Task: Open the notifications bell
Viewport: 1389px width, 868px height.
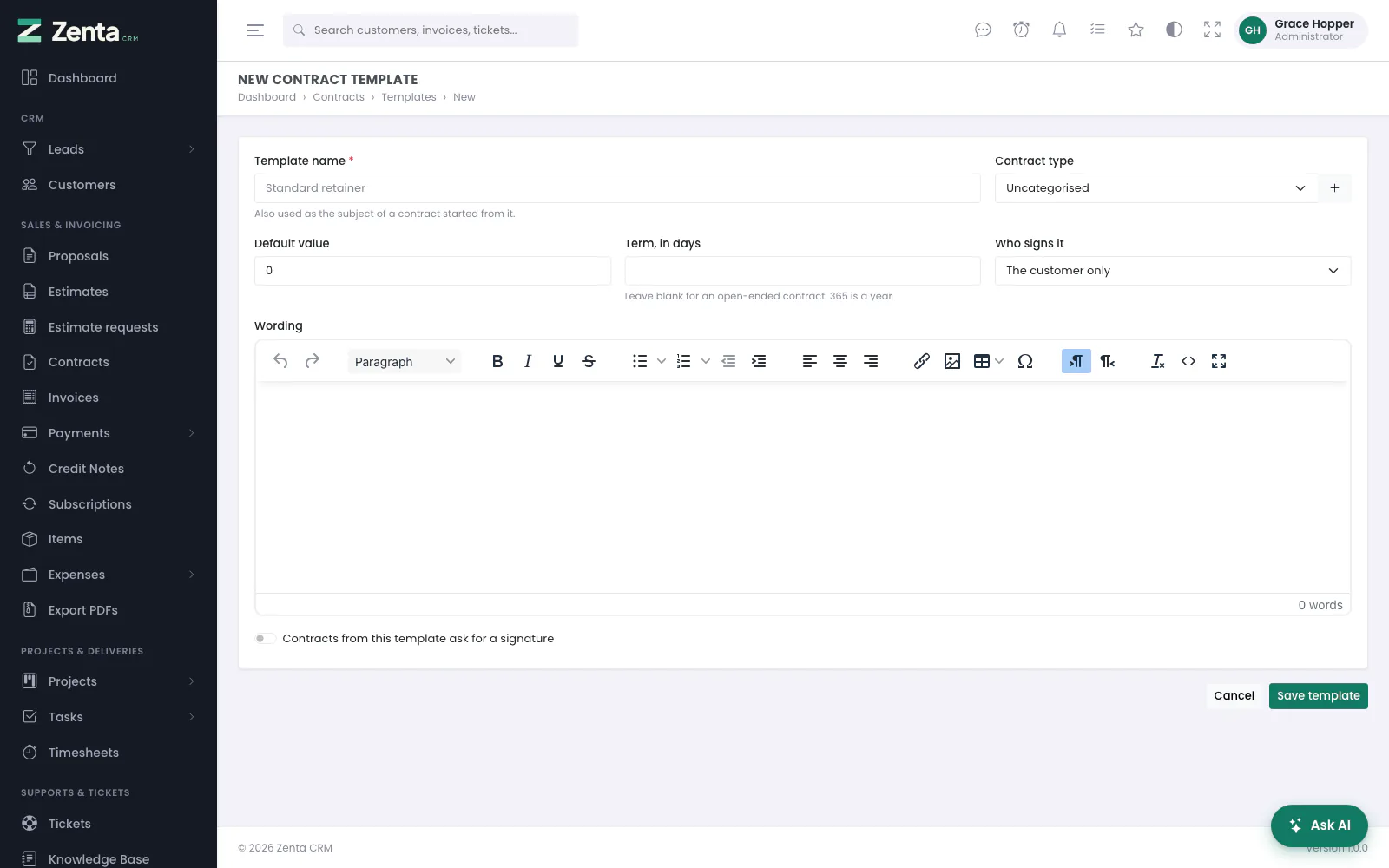Action: click(x=1059, y=30)
